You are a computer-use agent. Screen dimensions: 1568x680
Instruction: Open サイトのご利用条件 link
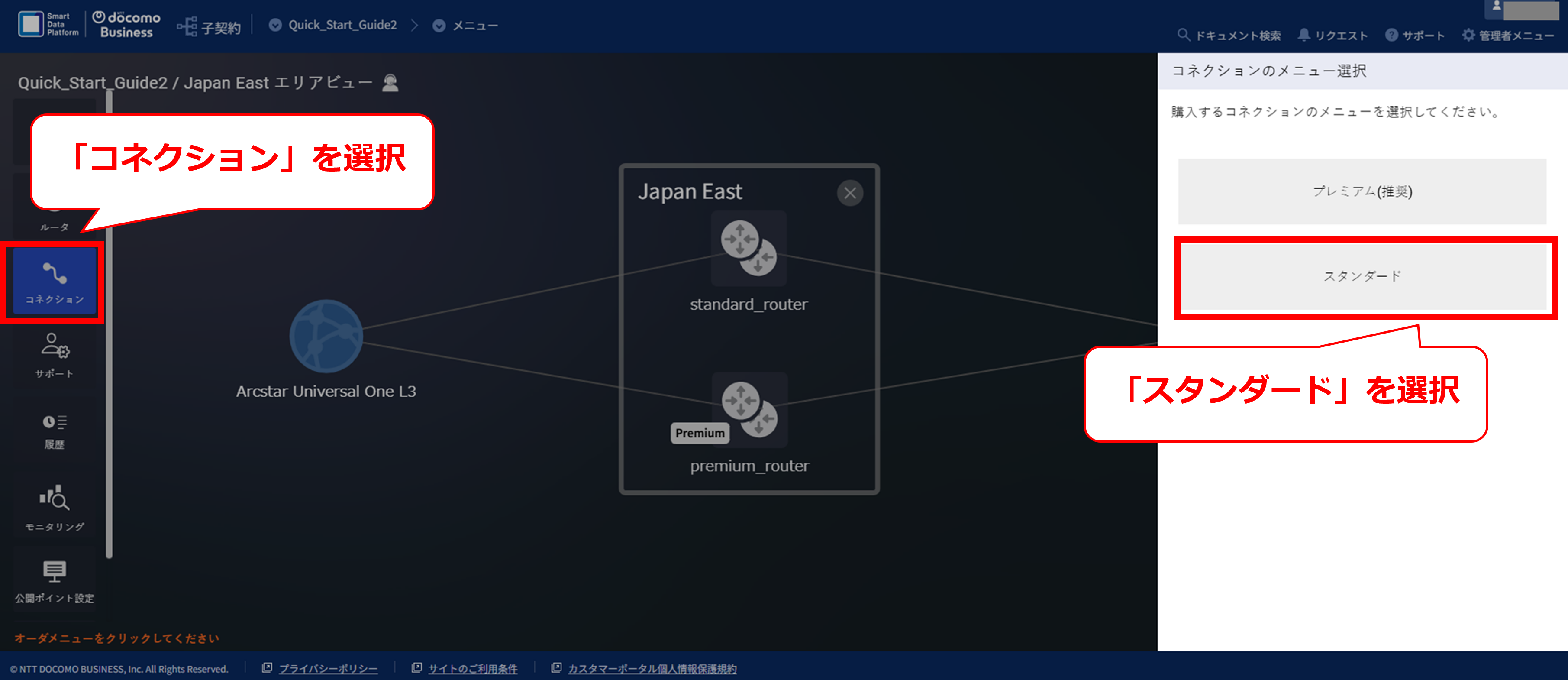tap(472, 668)
